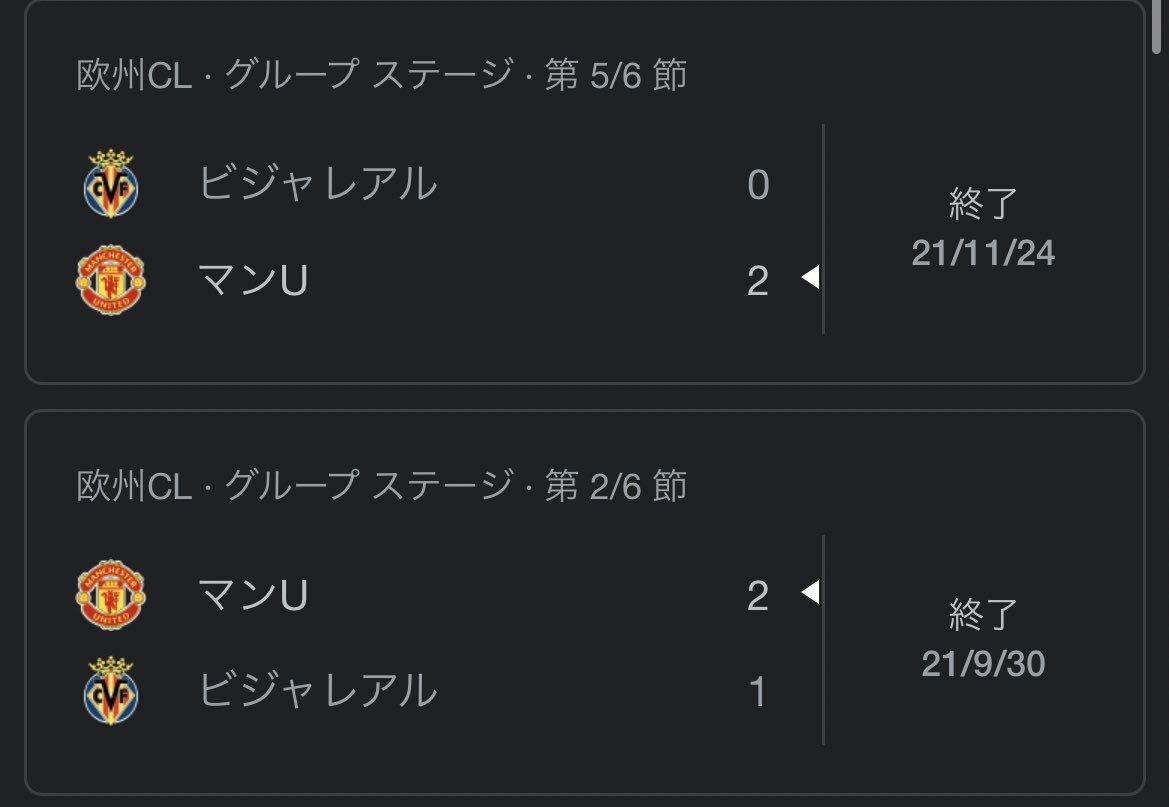Viewport: 1169px width, 807px height.
Task: Click Villarreal crest in 21/11/24 match
Action: 111,183
